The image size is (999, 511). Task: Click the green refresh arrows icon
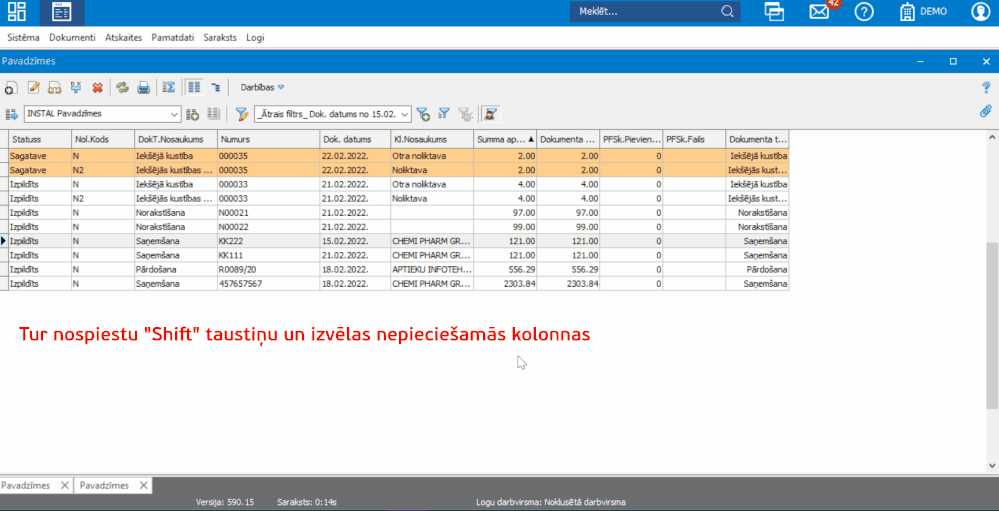[x=122, y=88]
